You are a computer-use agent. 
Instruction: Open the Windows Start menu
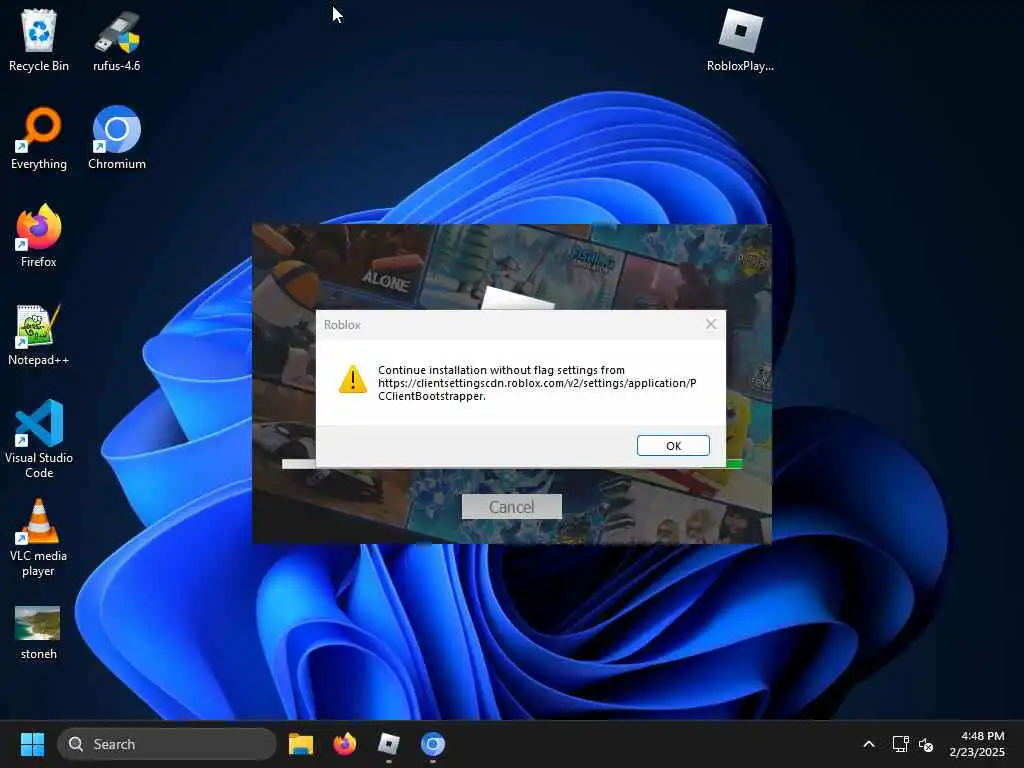tap(32, 744)
